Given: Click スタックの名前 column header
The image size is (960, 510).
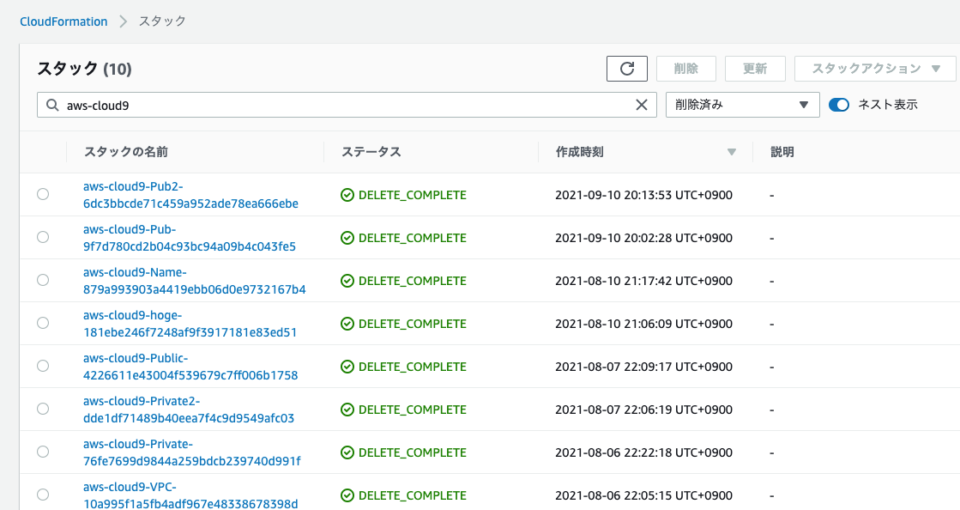Looking at the screenshot, I should point(126,152).
